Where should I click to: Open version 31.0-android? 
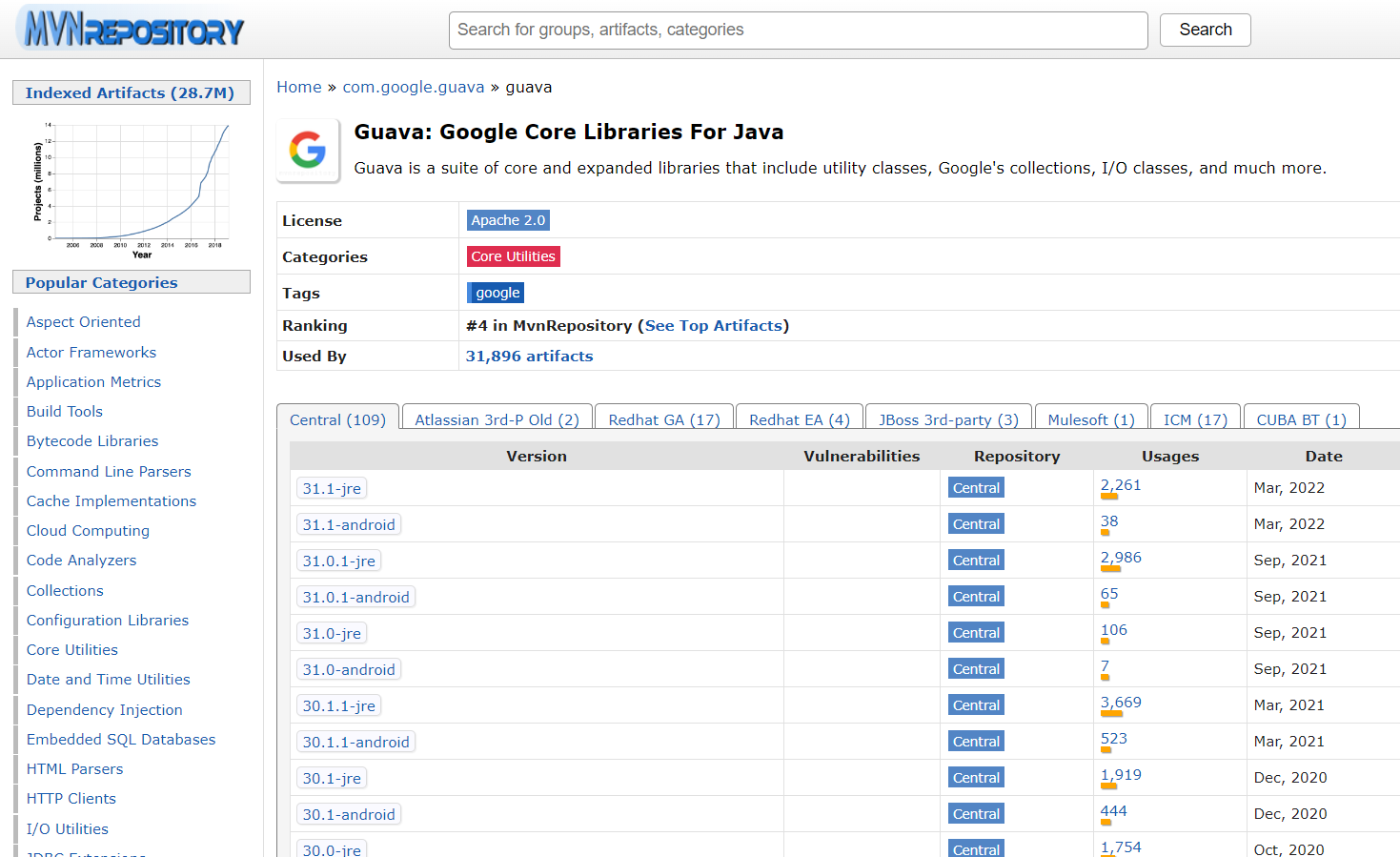[349, 669]
